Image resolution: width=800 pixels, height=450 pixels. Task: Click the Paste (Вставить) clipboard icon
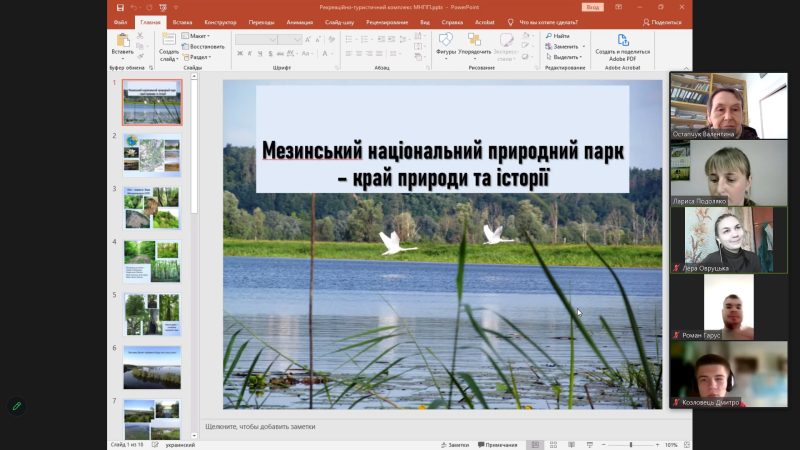(122, 40)
